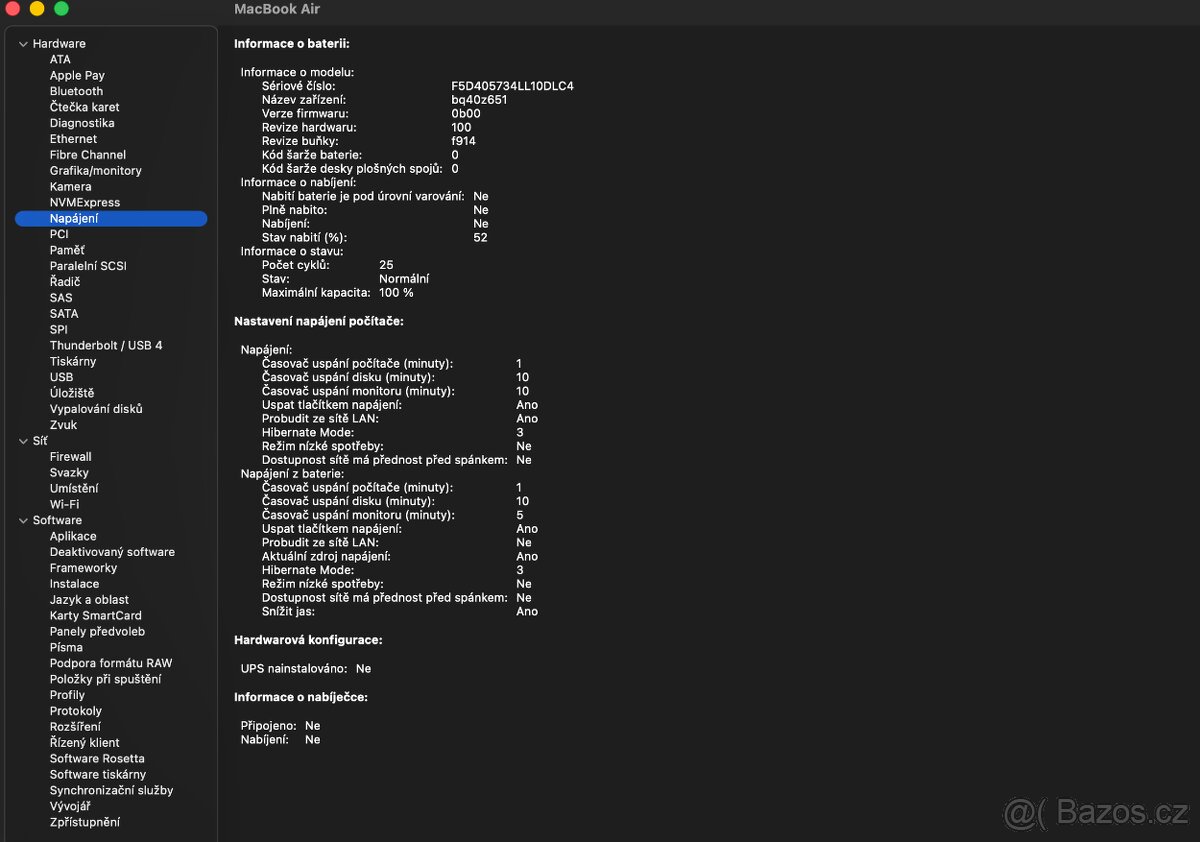Click the device name bq40z651
Screen dimensions: 1200x842
(x=479, y=100)
